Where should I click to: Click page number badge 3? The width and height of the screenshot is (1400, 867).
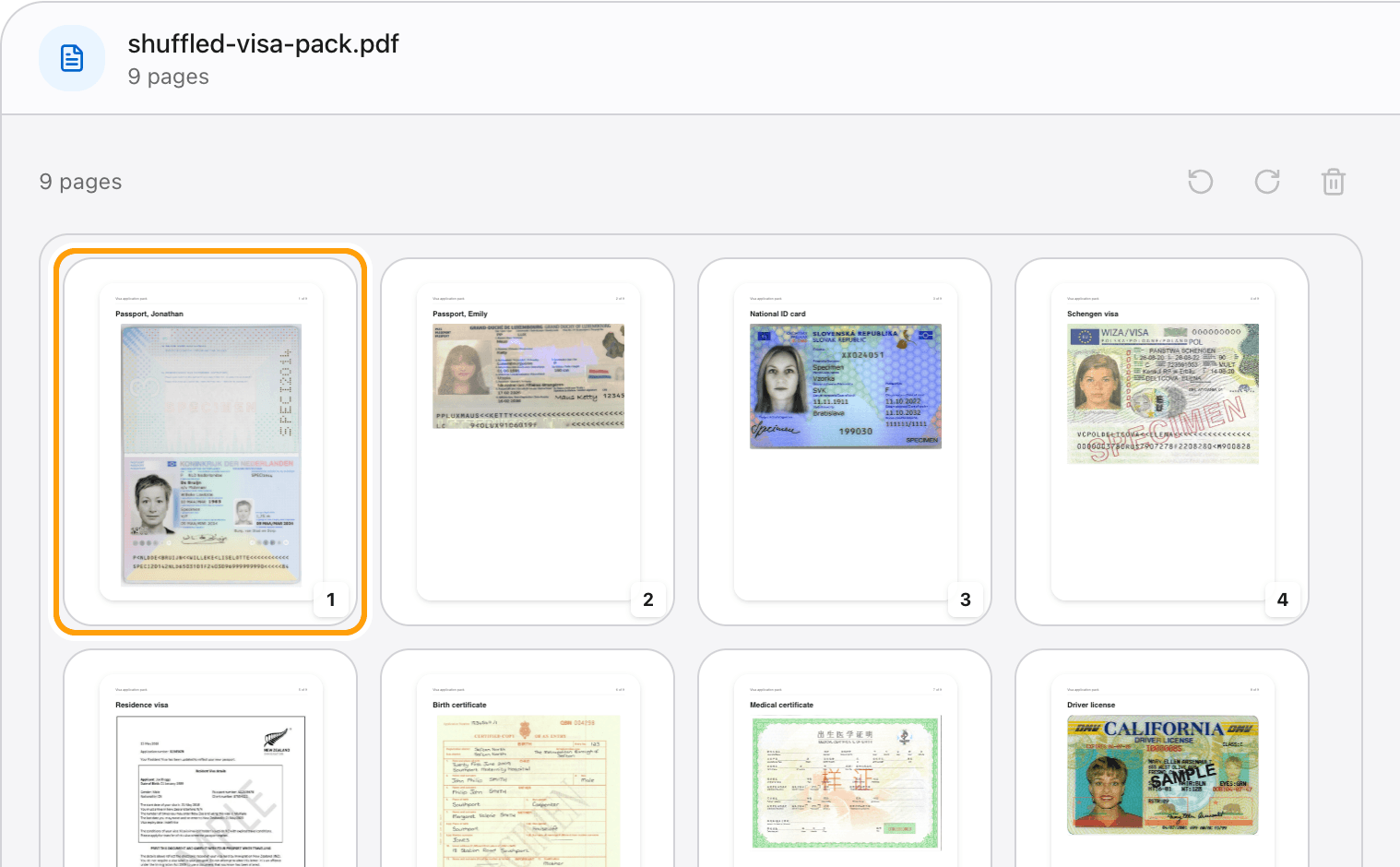(966, 600)
